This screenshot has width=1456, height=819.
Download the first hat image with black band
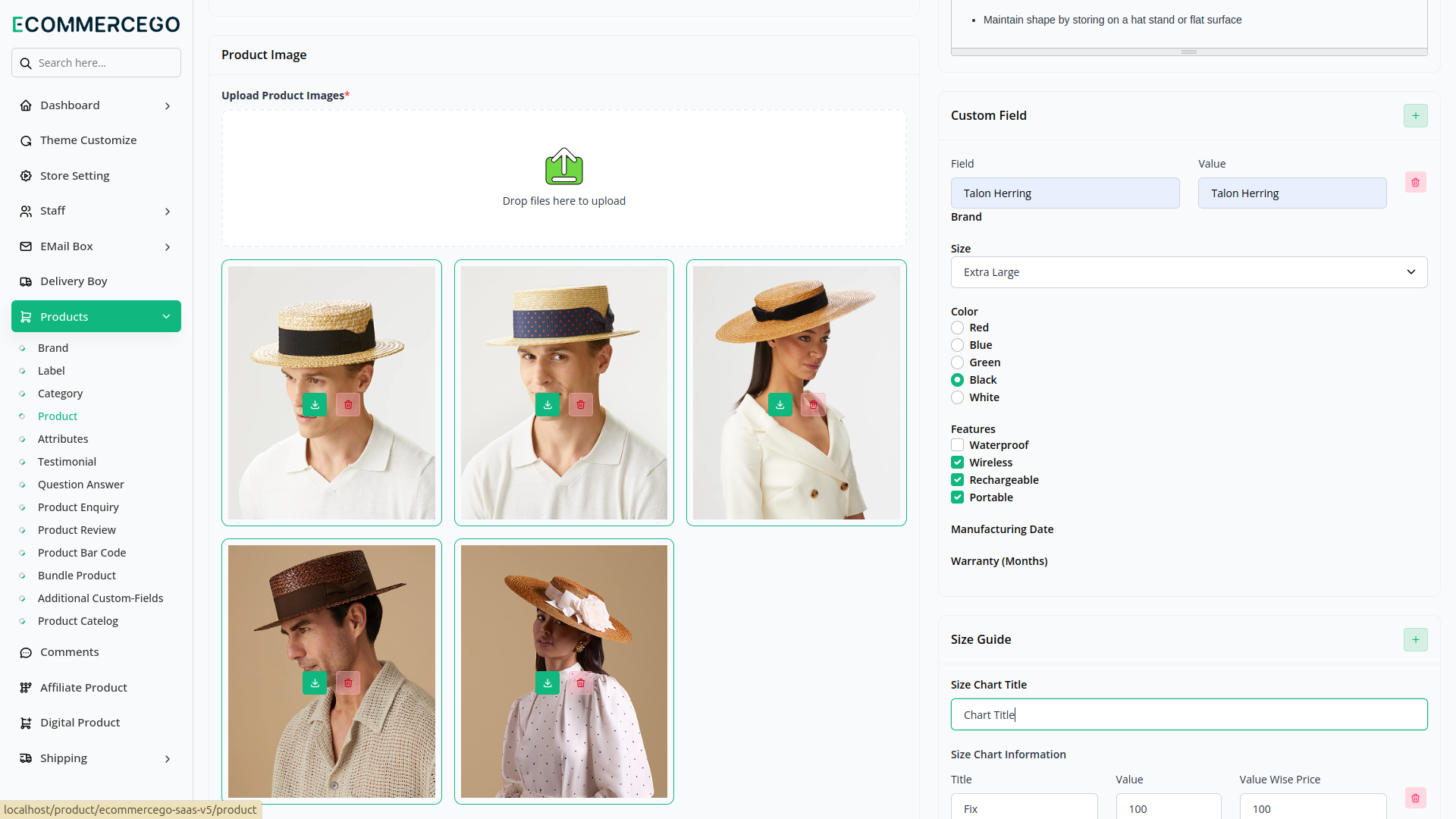[315, 405]
